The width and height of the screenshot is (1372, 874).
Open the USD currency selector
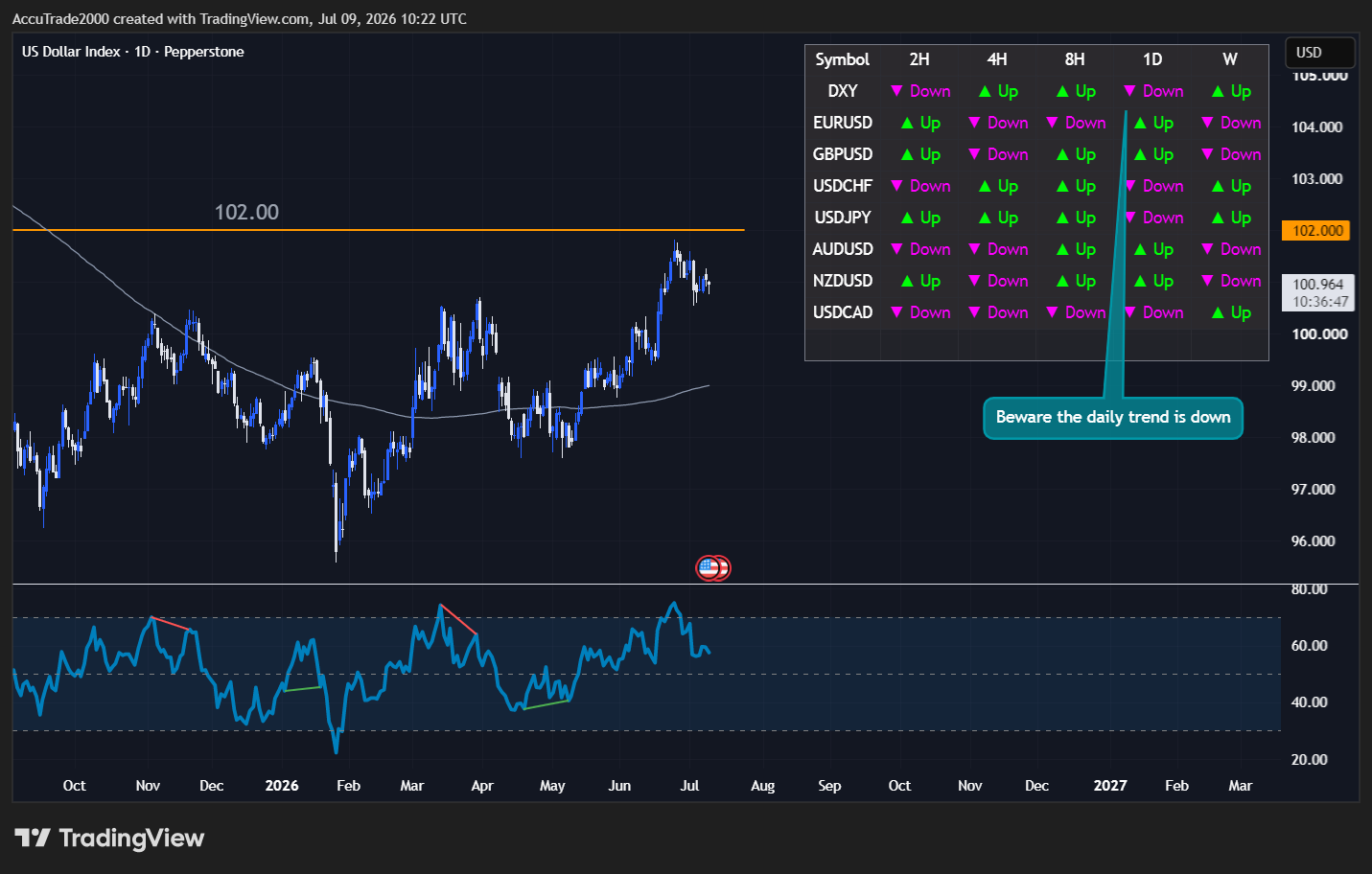click(1319, 53)
